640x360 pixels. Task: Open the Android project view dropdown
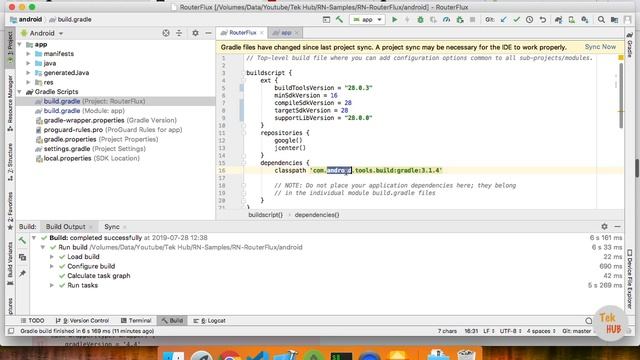(42, 33)
